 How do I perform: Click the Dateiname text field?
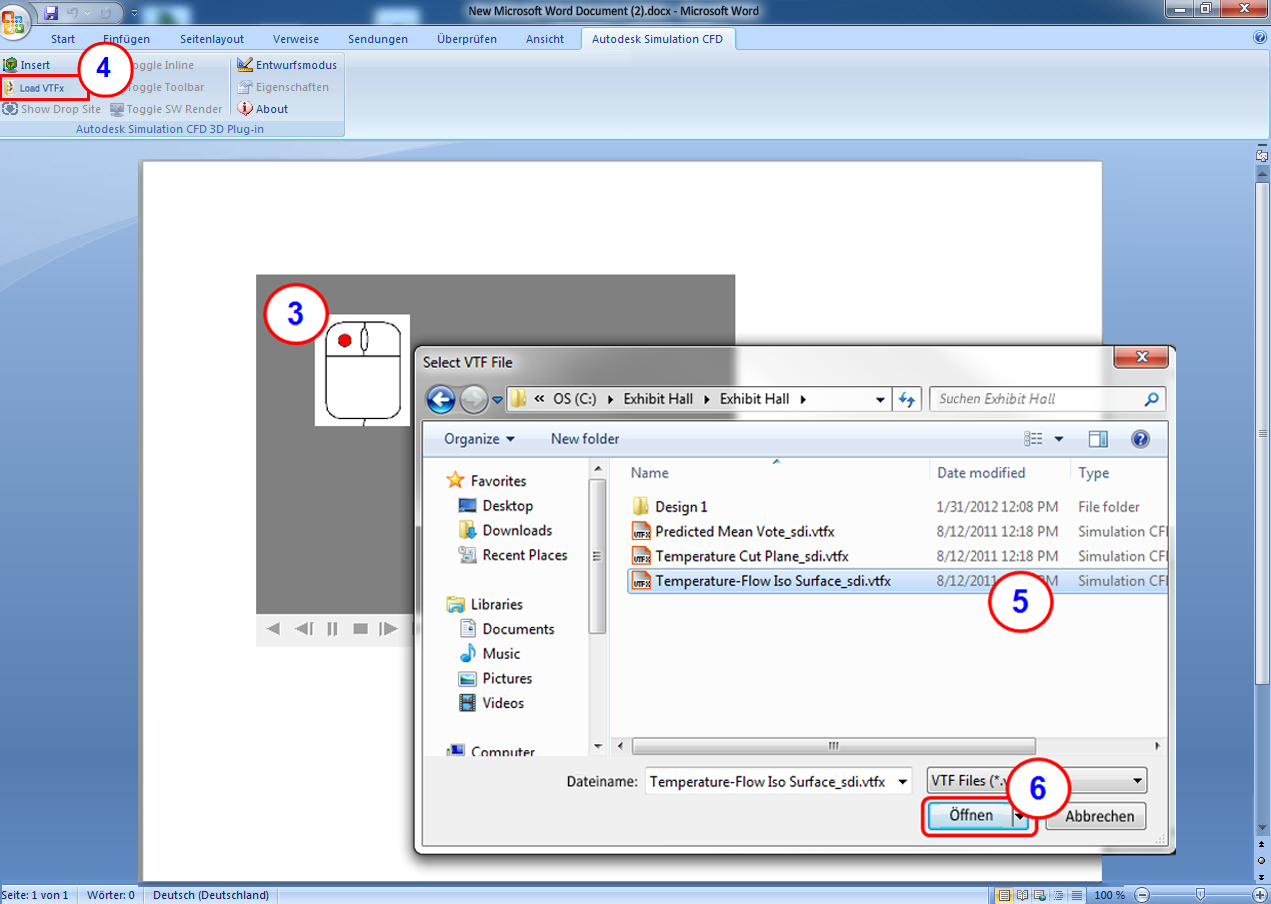(770, 782)
